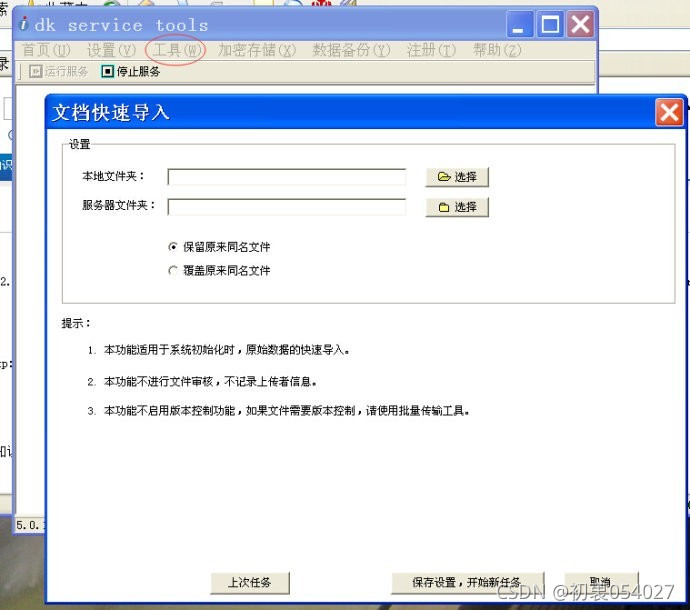This screenshot has height=610, width=690.
Task: Open the 注册(T) menu
Action: click(431, 50)
